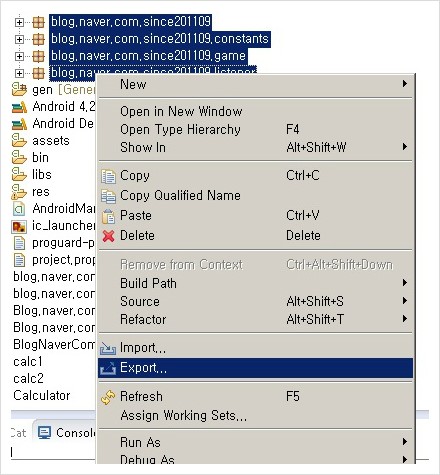Viewport: 440px width, 475px height.
Task: Click the gen source folder icon
Action: click(19, 89)
